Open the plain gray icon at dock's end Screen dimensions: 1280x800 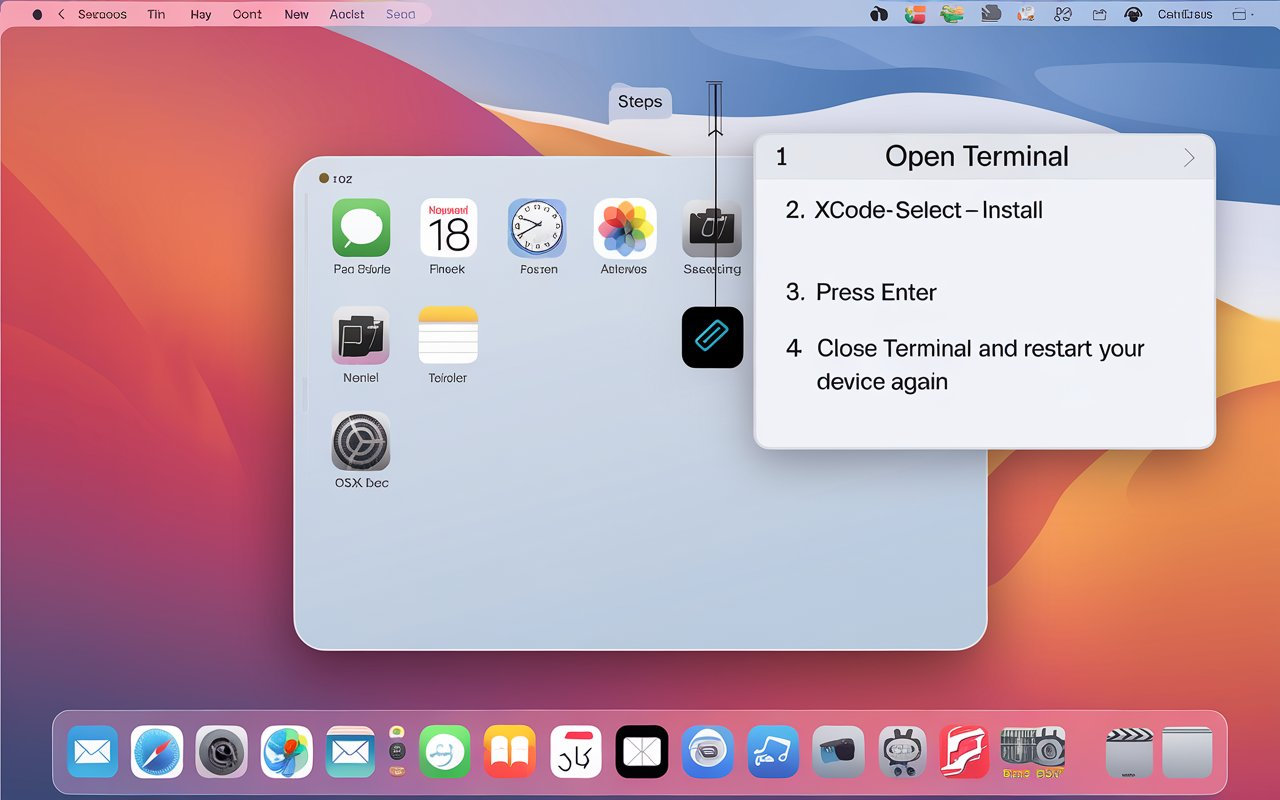[1187, 752]
